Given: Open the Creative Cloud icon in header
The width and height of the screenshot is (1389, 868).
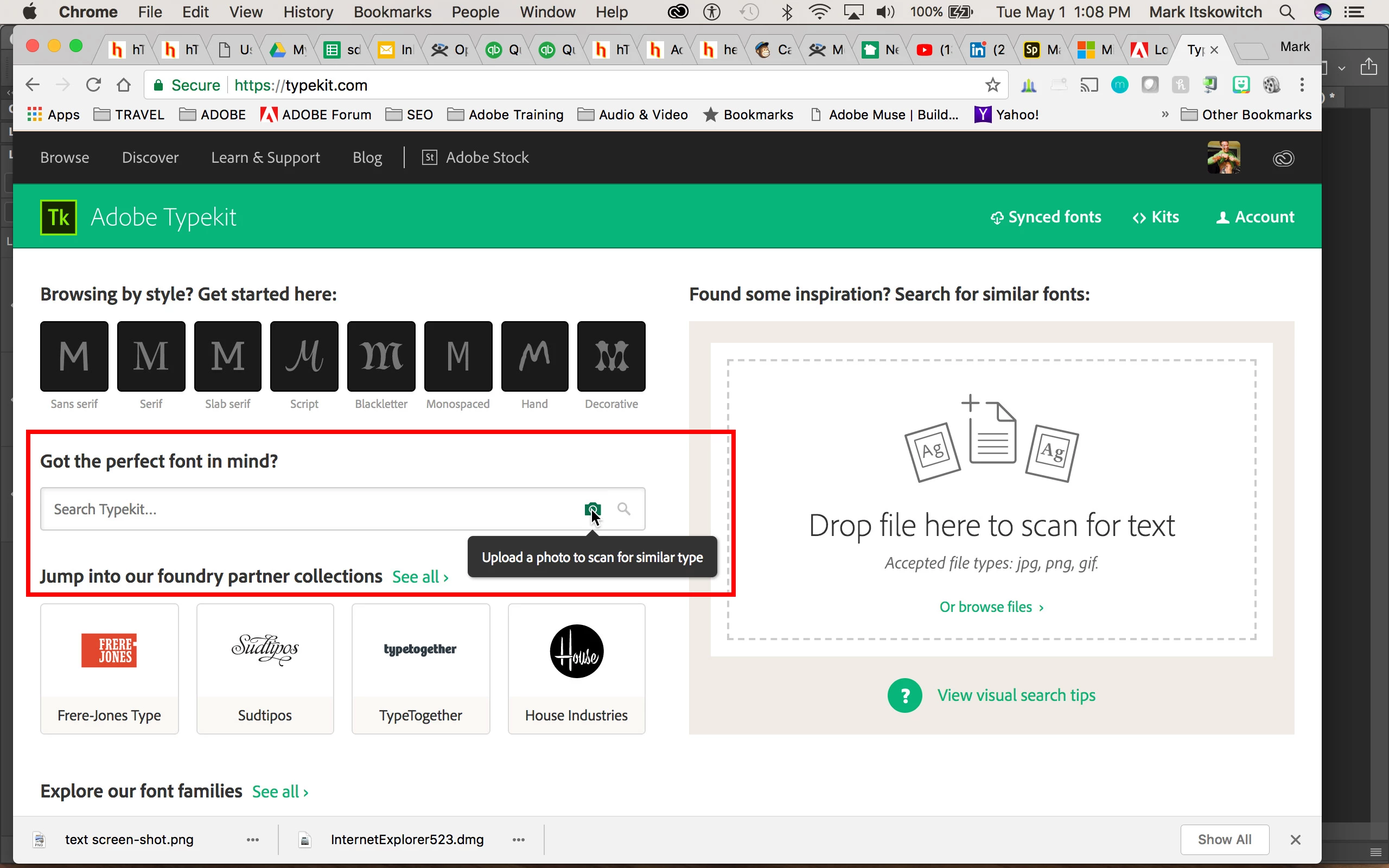Looking at the screenshot, I should 1283,158.
